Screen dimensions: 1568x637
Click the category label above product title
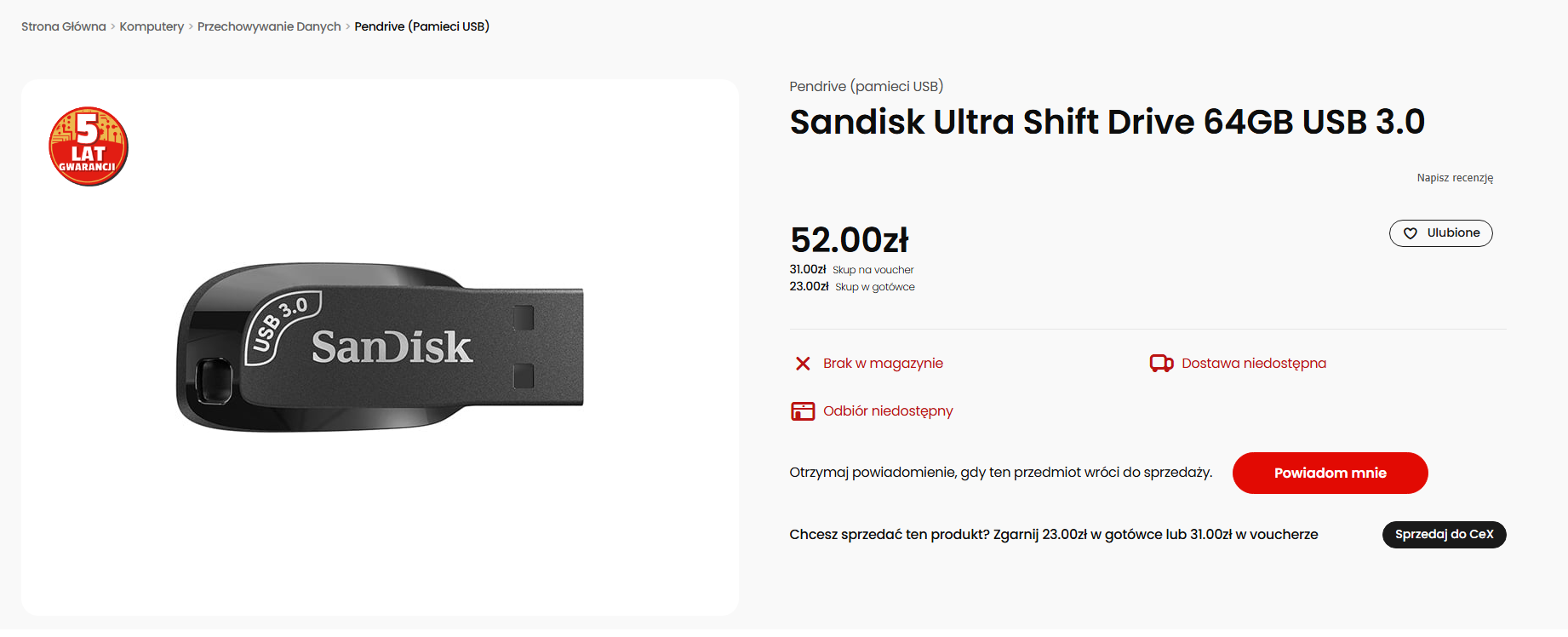[866, 86]
